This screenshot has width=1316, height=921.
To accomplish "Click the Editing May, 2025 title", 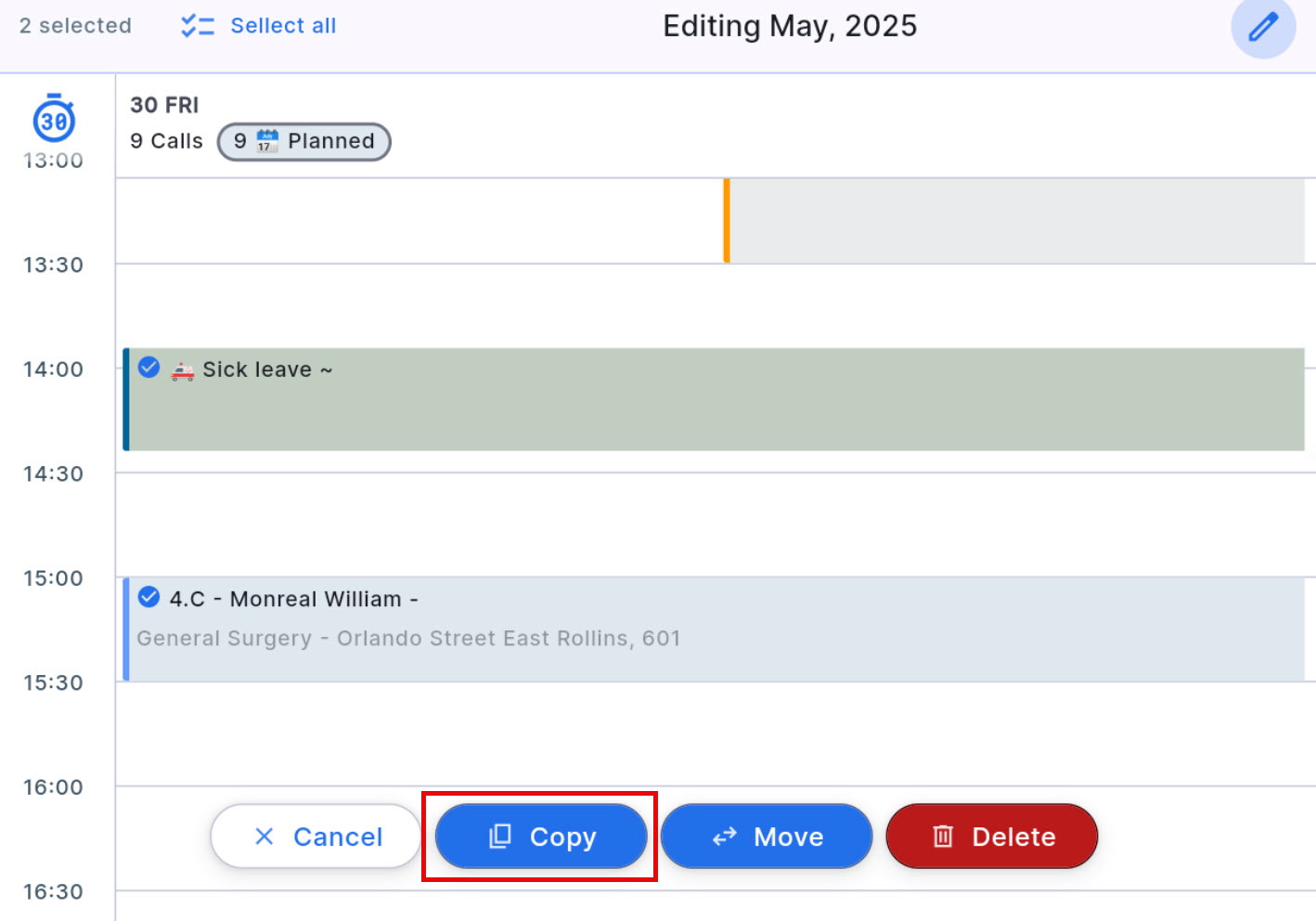I will pyautogui.click(x=789, y=26).
